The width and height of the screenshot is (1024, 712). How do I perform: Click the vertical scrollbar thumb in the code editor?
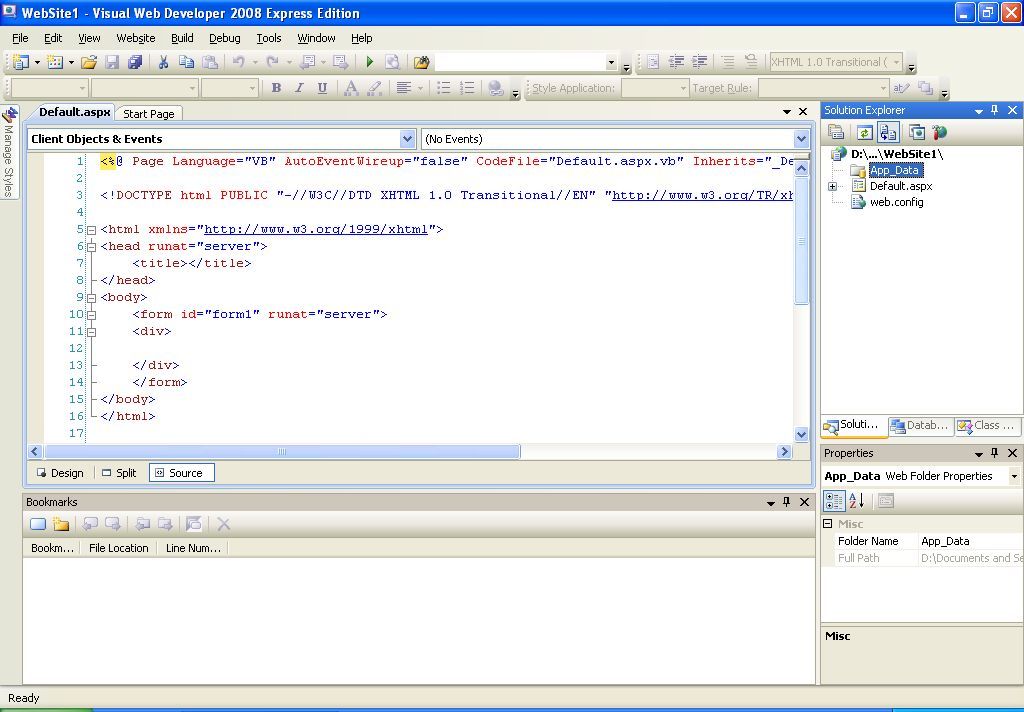pos(801,241)
